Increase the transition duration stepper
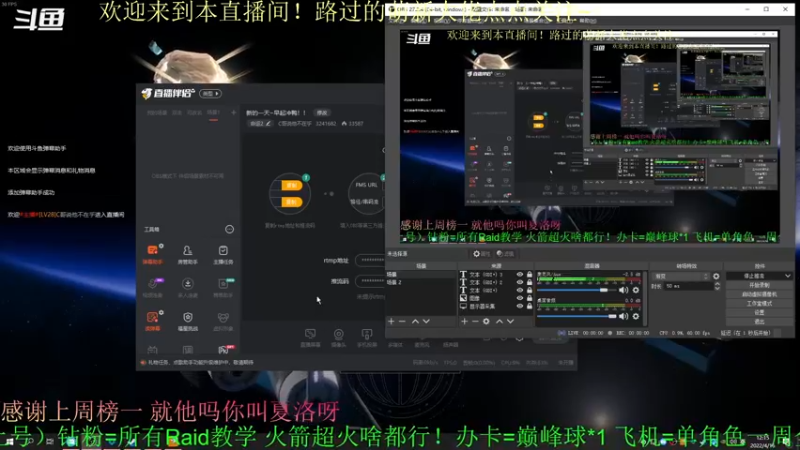The width and height of the screenshot is (800, 450). tap(717, 284)
